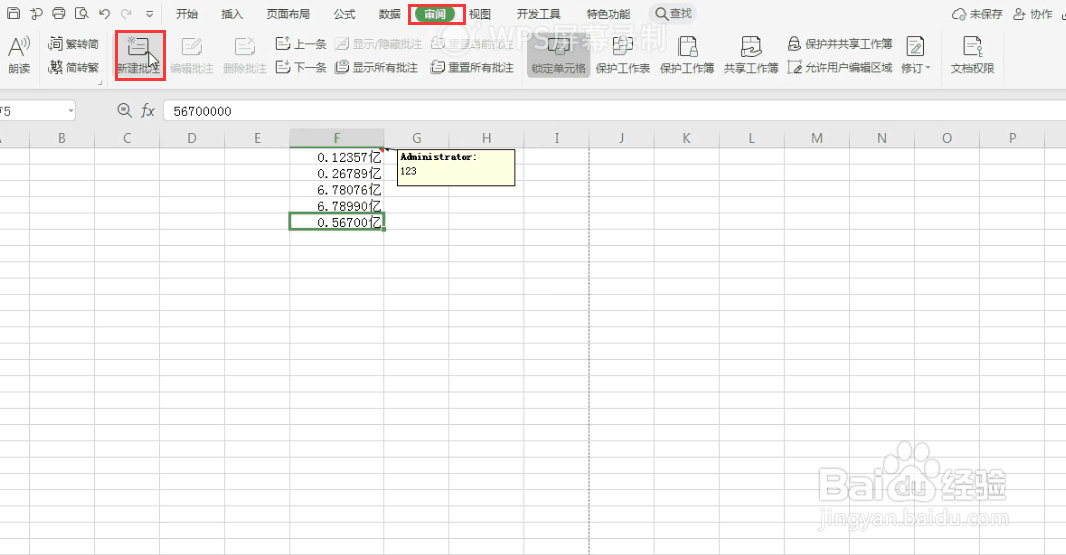Viewport: 1066px width, 555px height.
Task: Click cell containing 0.26789亿
Action: (x=337, y=173)
